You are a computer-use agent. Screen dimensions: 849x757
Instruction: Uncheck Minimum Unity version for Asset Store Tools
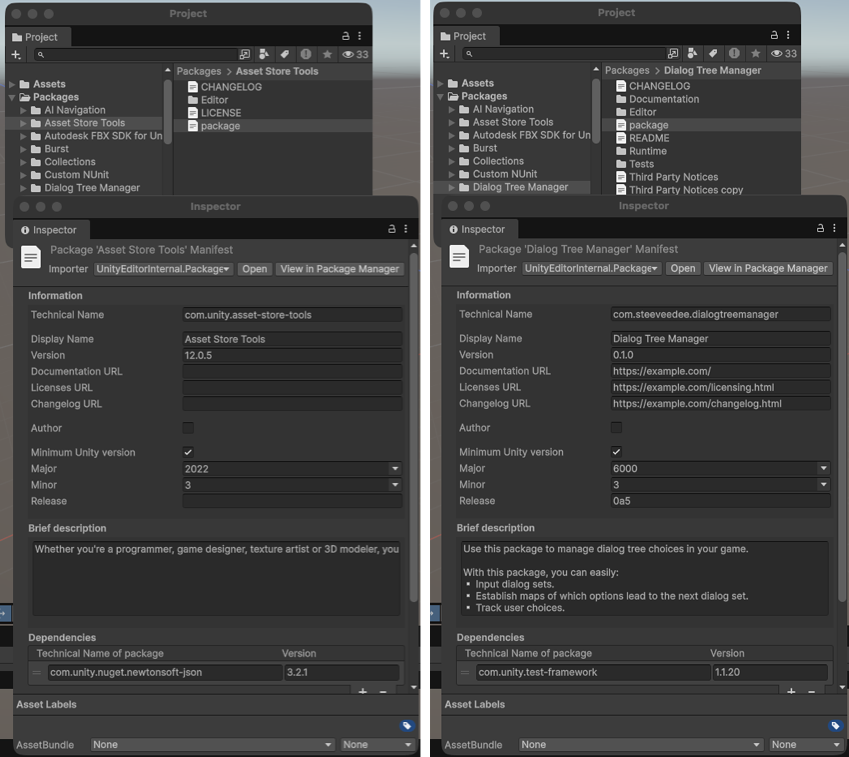[188, 452]
